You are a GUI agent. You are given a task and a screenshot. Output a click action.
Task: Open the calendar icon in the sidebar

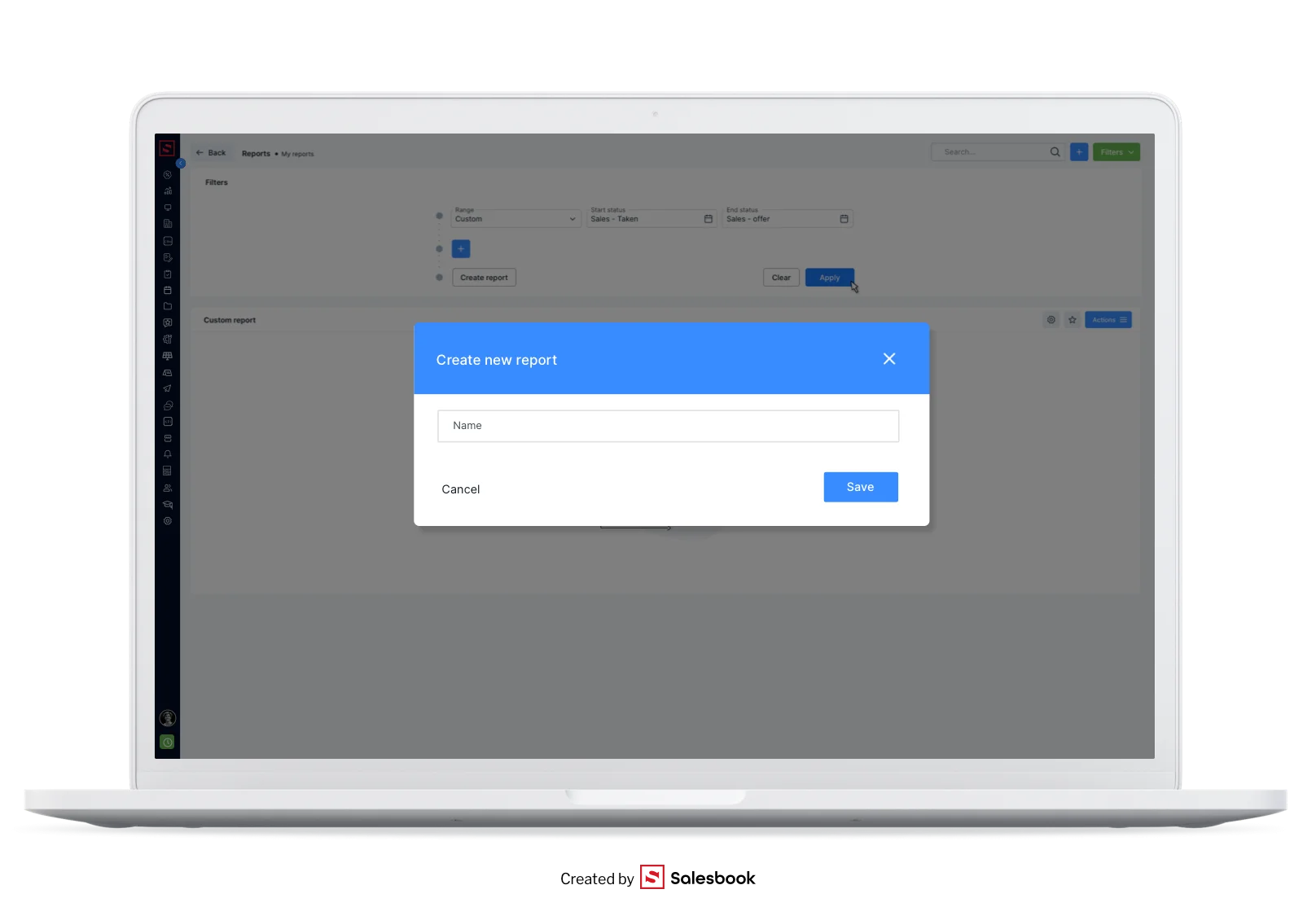(x=168, y=290)
